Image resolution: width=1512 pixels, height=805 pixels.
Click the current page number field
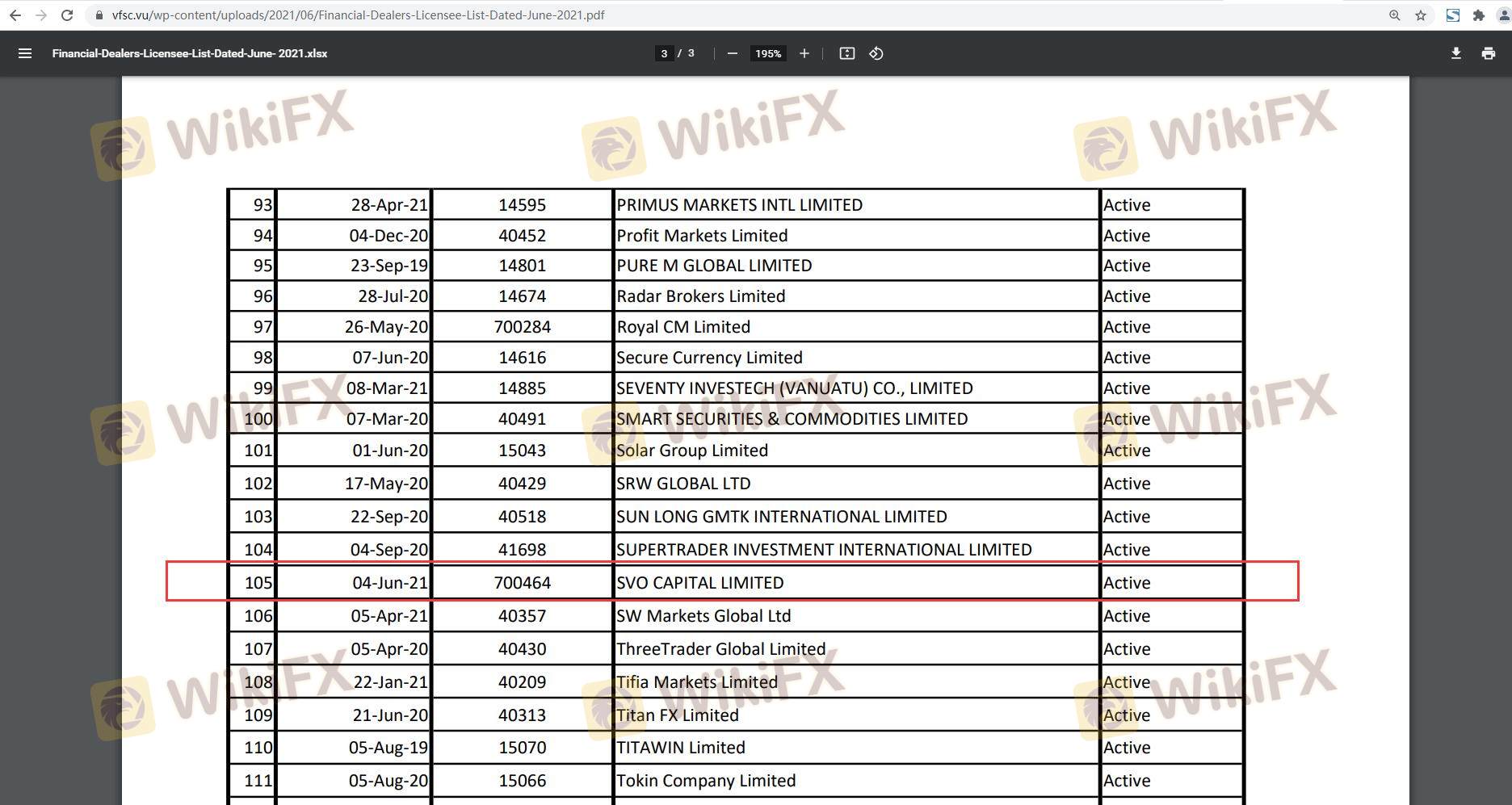click(x=664, y=53)
